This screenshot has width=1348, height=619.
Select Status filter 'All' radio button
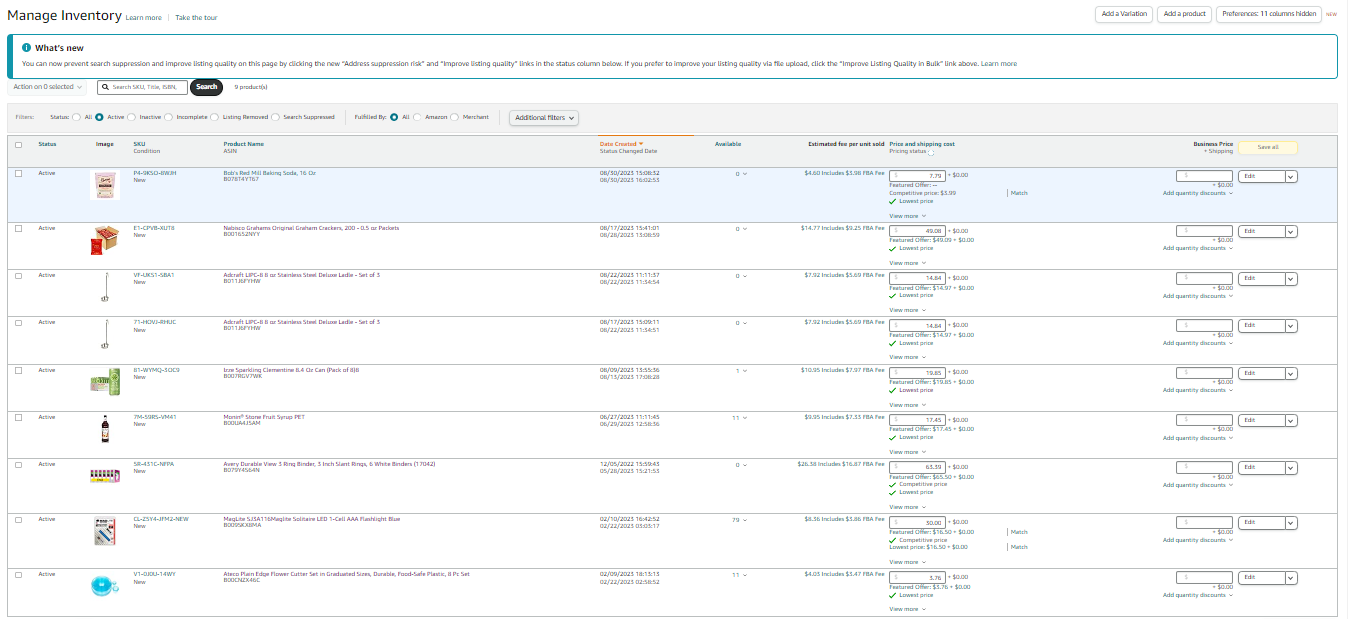[76, 117]
